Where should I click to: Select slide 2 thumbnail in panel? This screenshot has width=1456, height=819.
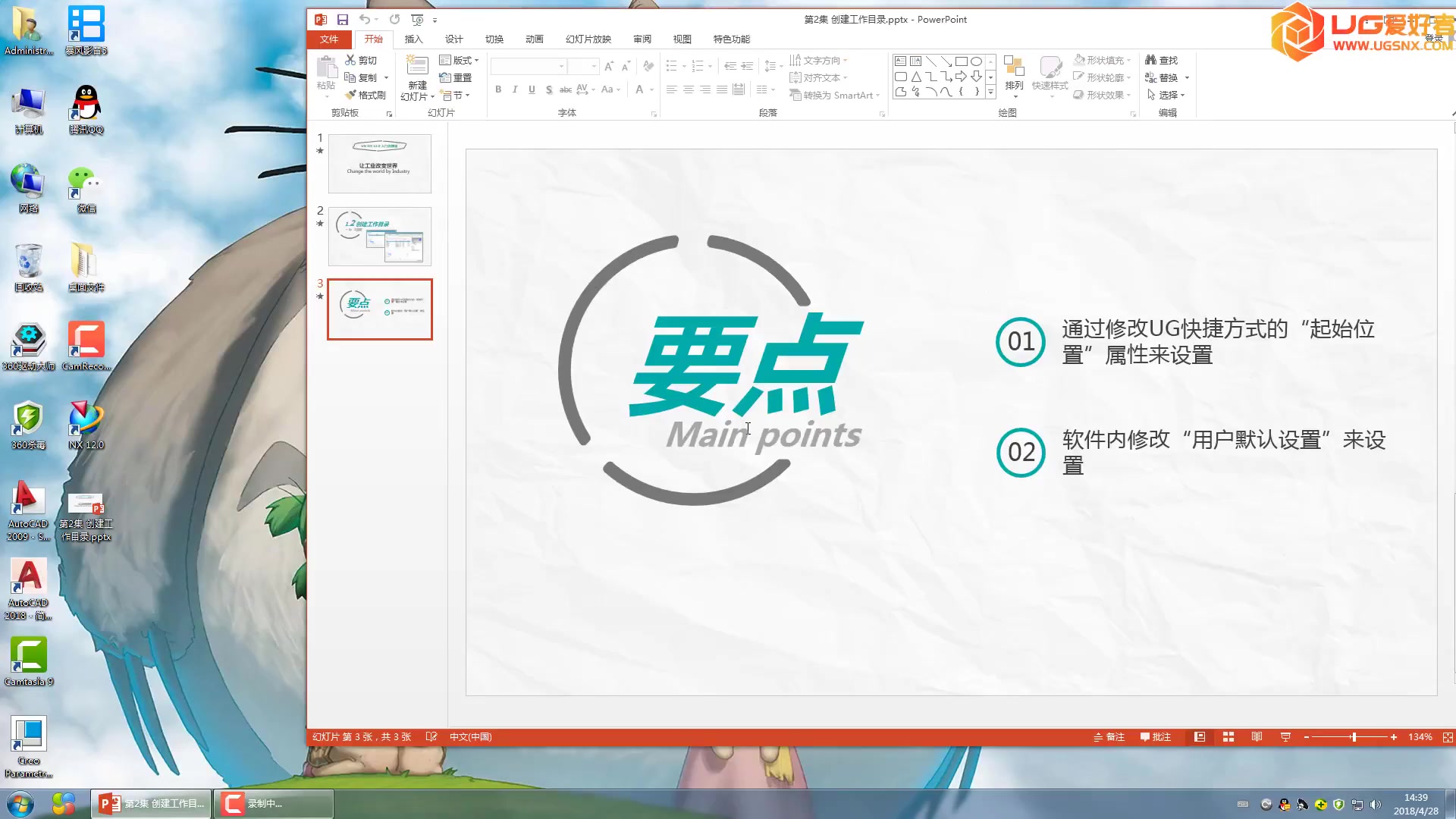[380, 237]
